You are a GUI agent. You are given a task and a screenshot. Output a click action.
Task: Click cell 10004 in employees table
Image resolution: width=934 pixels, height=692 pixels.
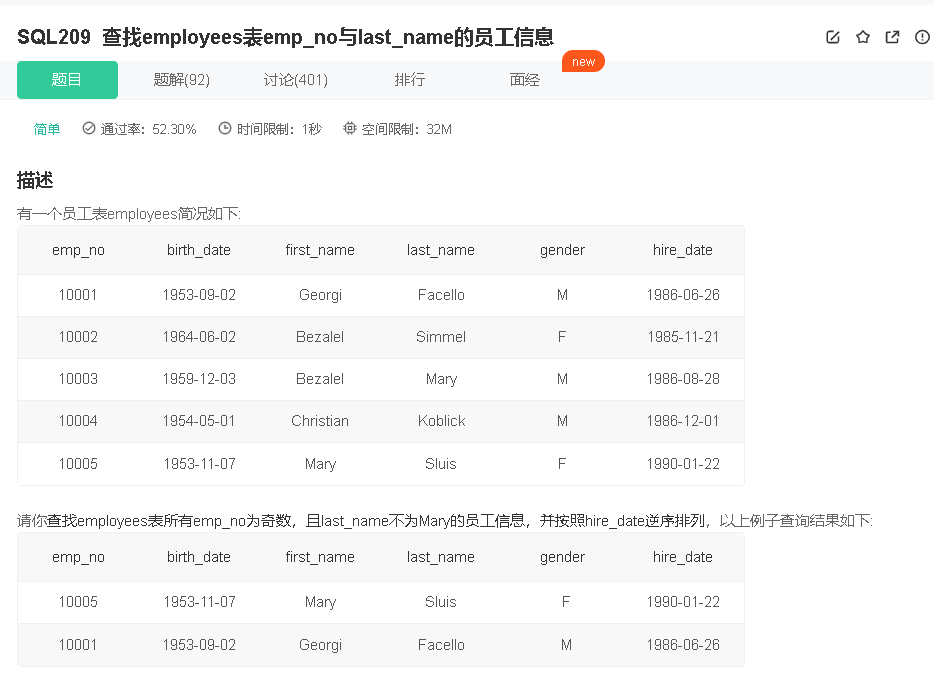click(78, 421)
